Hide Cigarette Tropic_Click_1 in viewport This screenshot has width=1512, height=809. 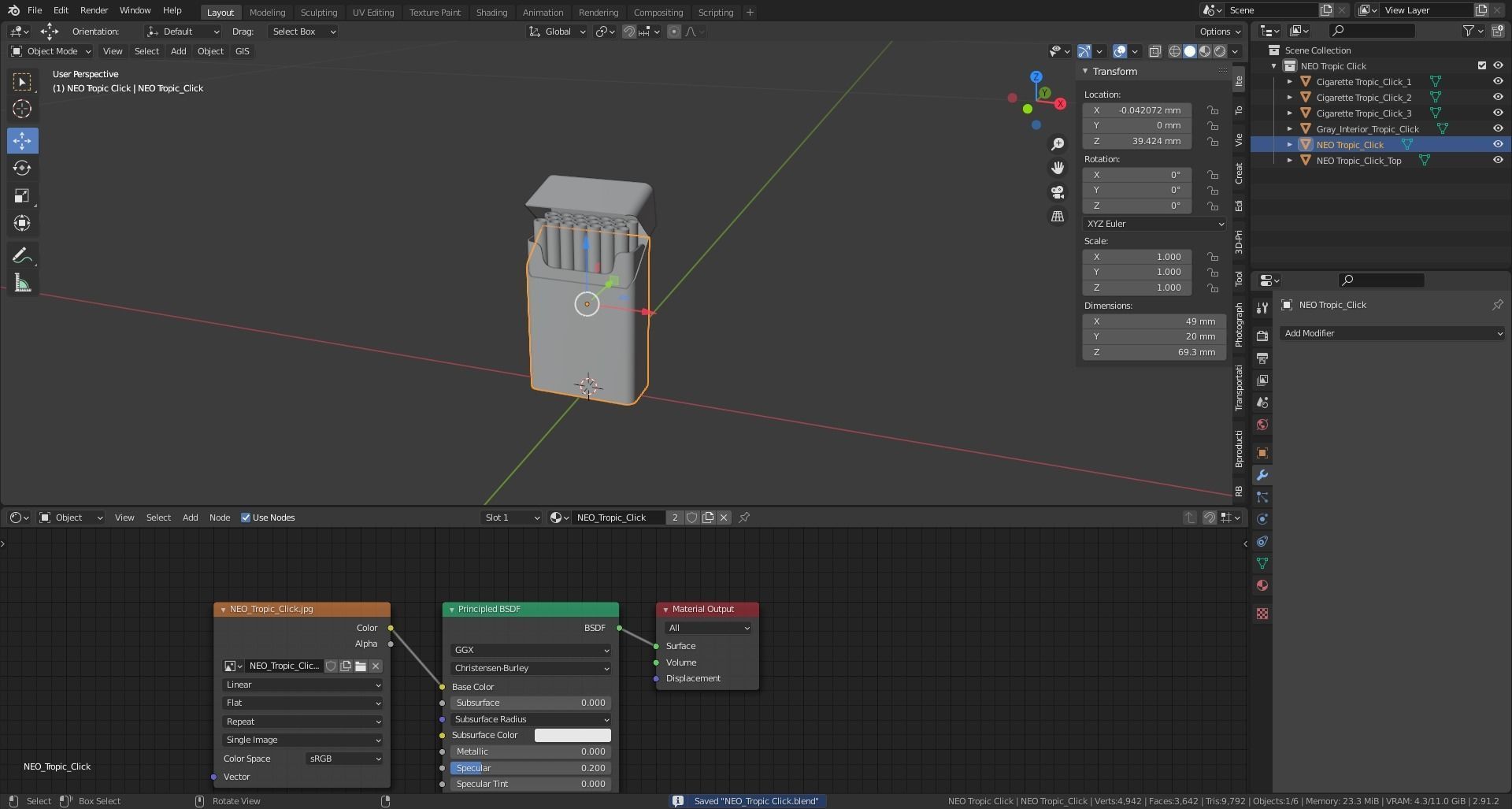tap(1498, 81)
